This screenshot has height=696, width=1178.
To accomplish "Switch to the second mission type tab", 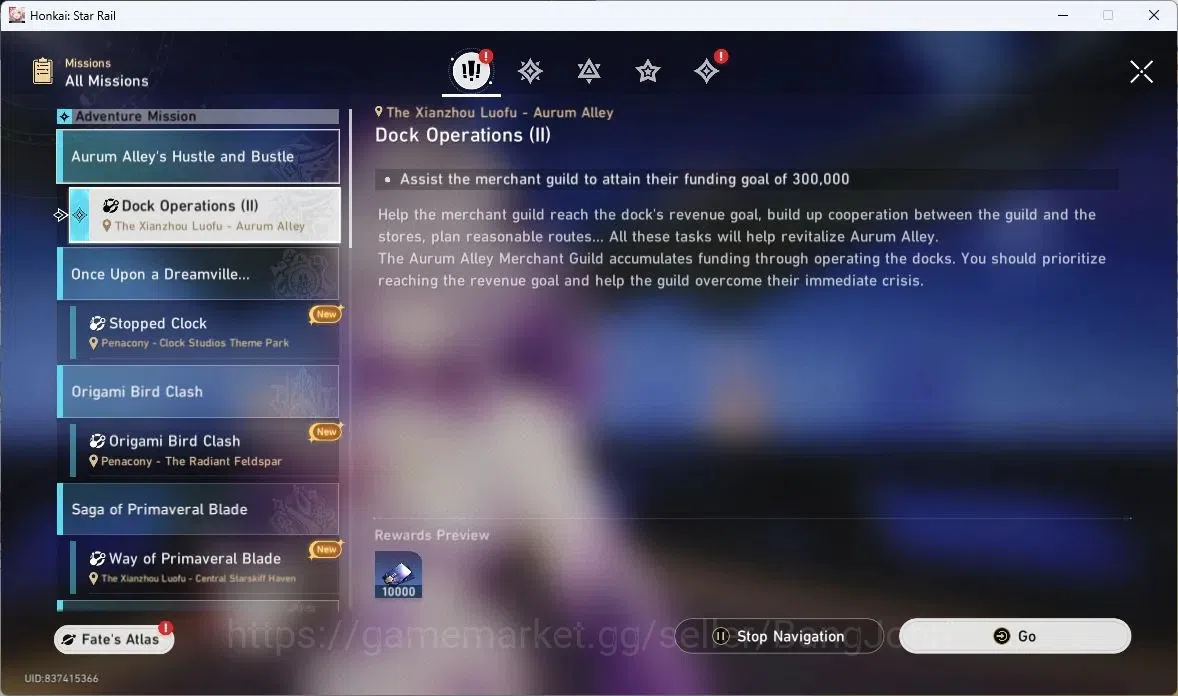I will tap(530, 71).
